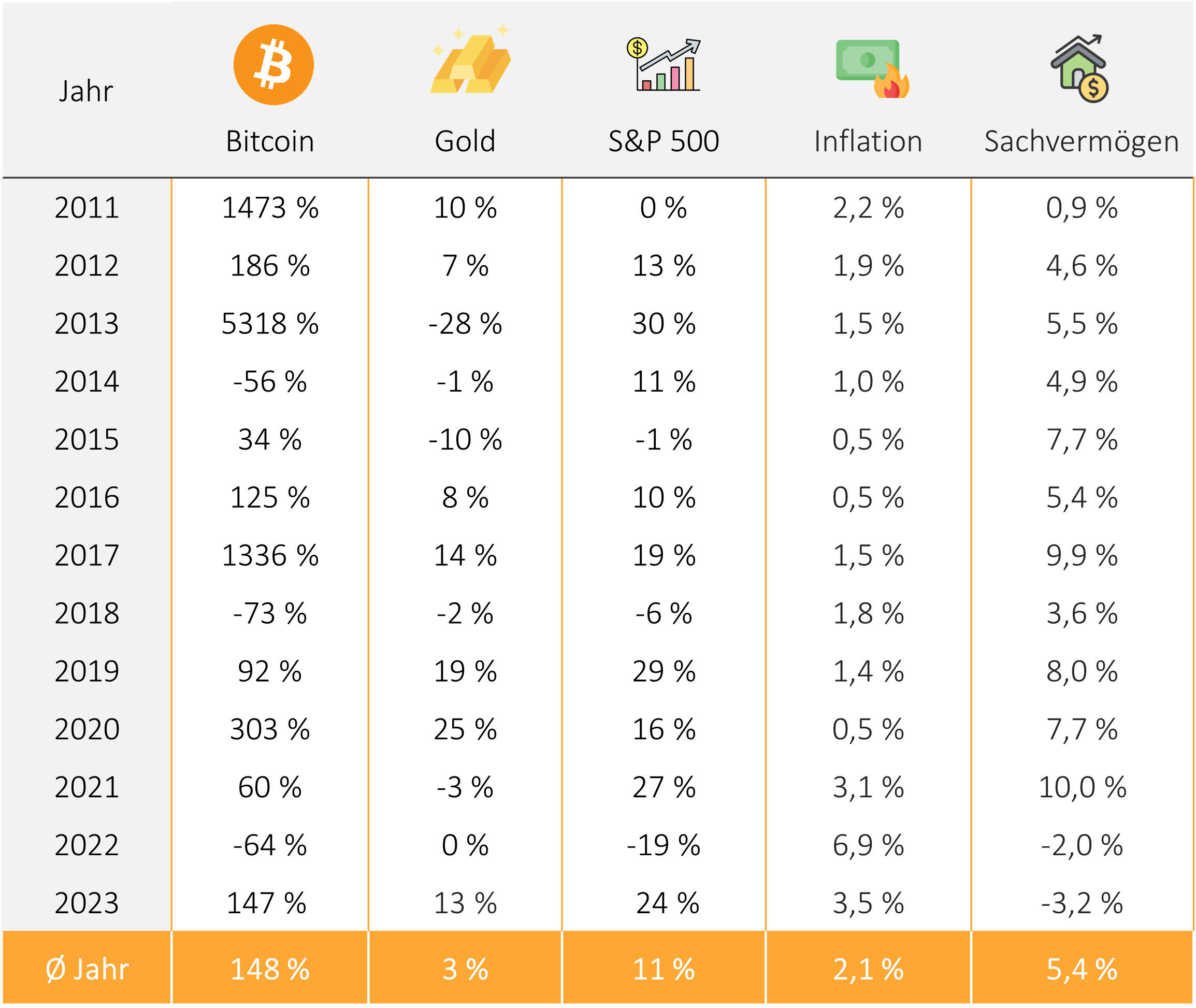Image resolution: width=1196 pixels, height=1008 pixels.
Task: Click the Bitcoin column label text
Action: point(270,141)
